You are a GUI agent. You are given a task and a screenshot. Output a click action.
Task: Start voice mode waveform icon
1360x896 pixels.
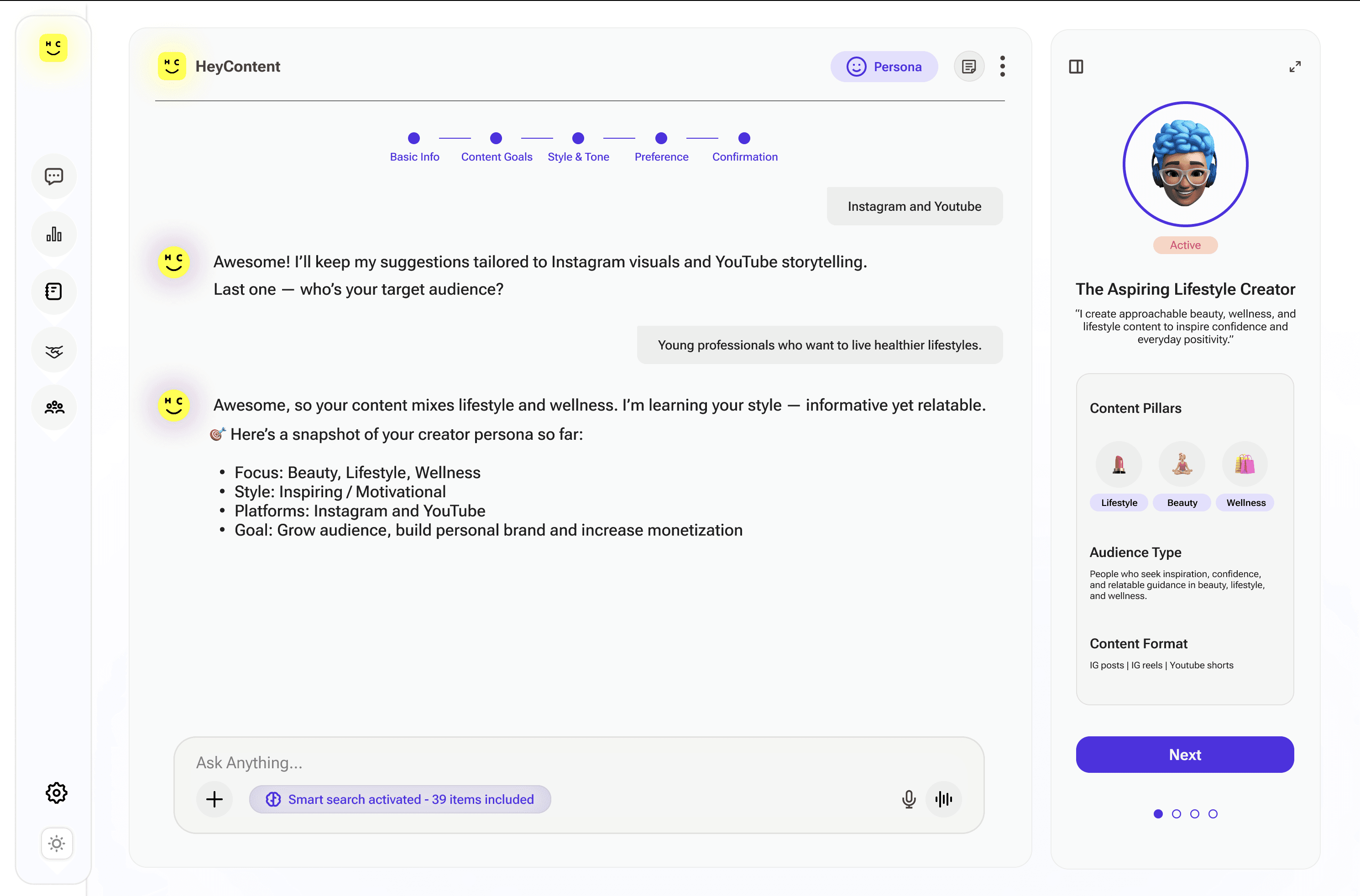[x=943, y=799]
